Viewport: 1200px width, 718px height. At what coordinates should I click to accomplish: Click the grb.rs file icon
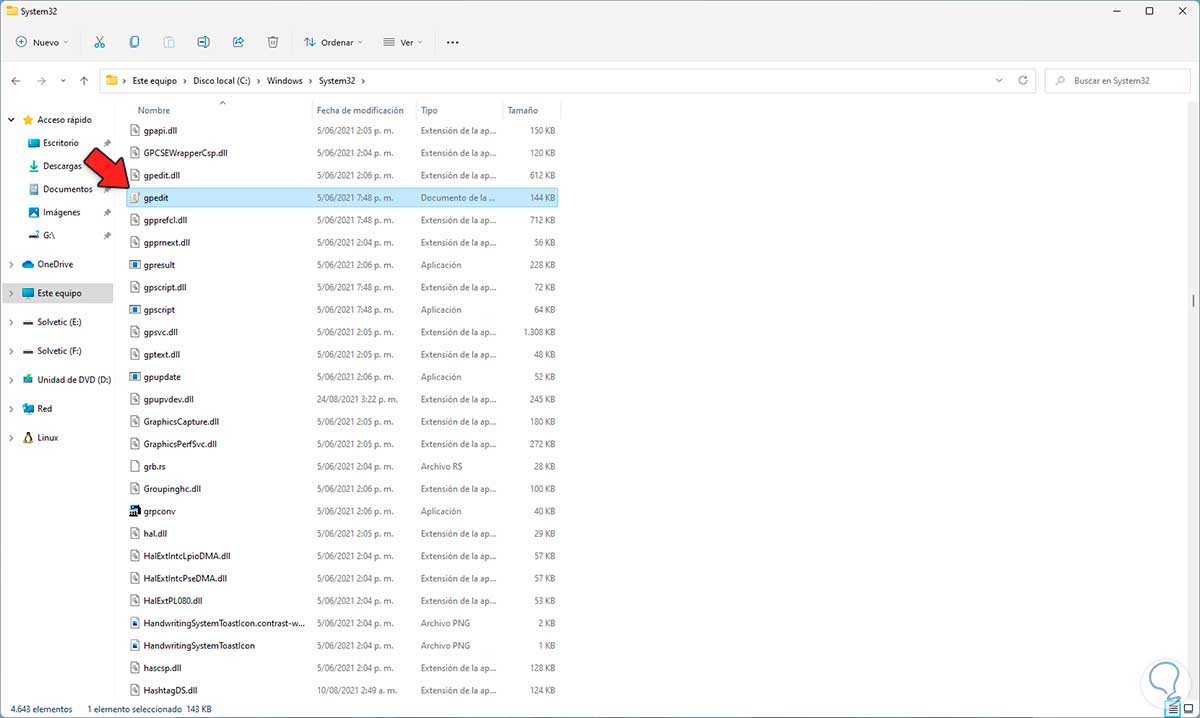[135, 466]
